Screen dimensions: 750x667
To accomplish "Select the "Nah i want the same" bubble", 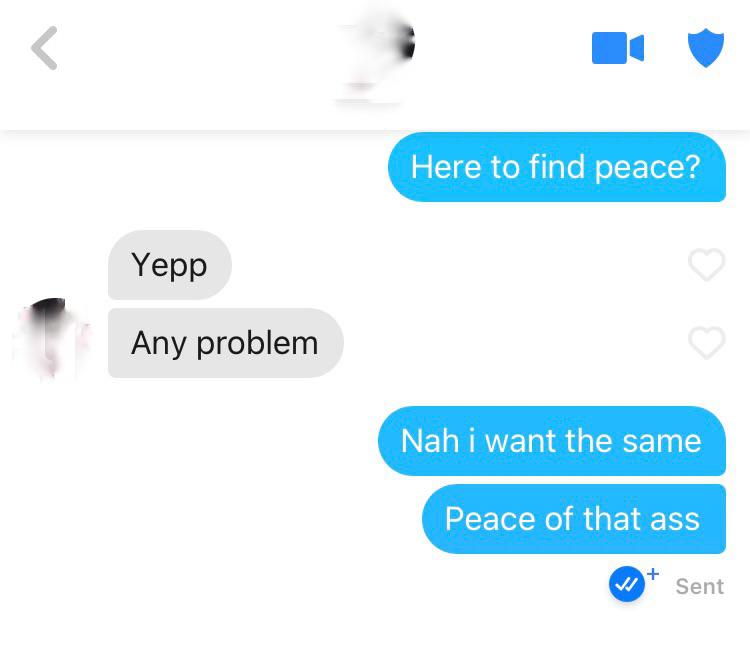I will [x=552, y=441].
